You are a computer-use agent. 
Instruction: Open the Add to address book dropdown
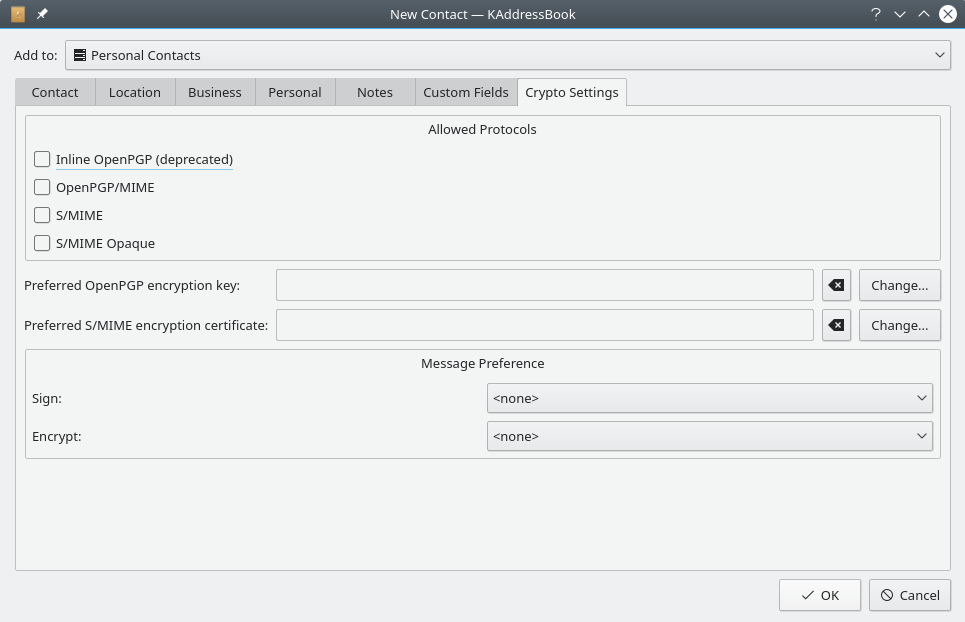click(508, 55)
